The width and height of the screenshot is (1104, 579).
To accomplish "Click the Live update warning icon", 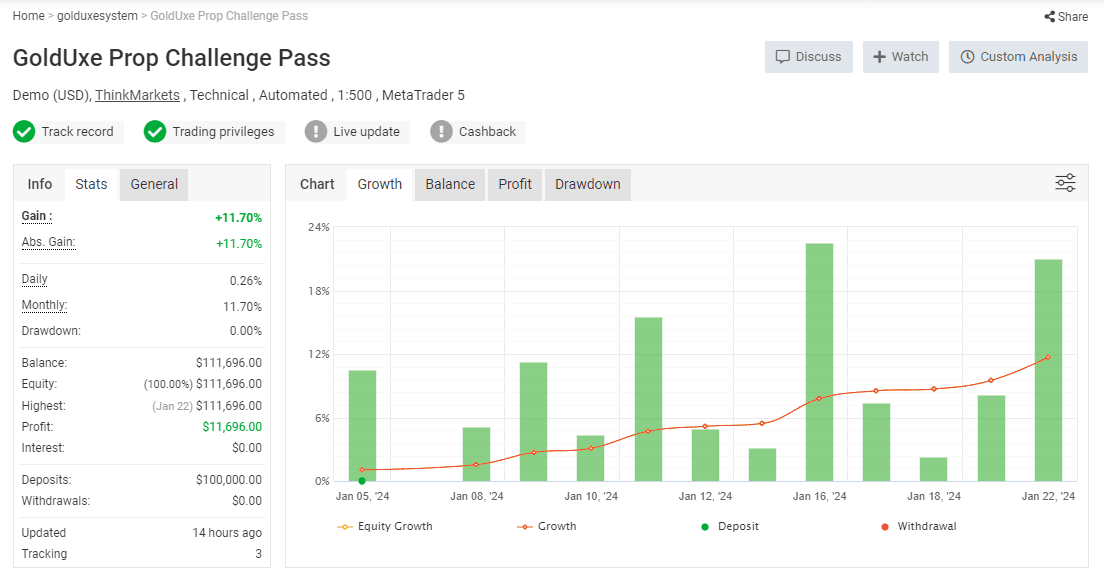I will [x=315, y=132].
